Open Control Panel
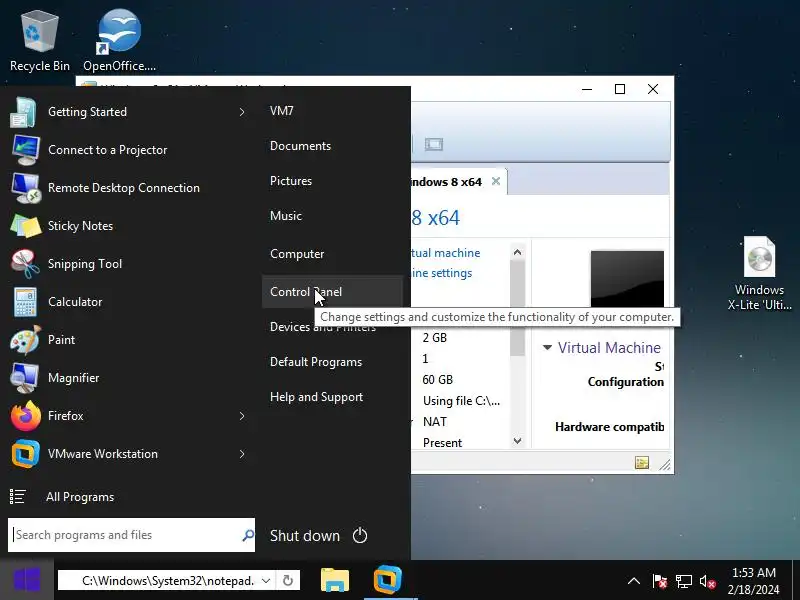800x600 pixels. 332,292
